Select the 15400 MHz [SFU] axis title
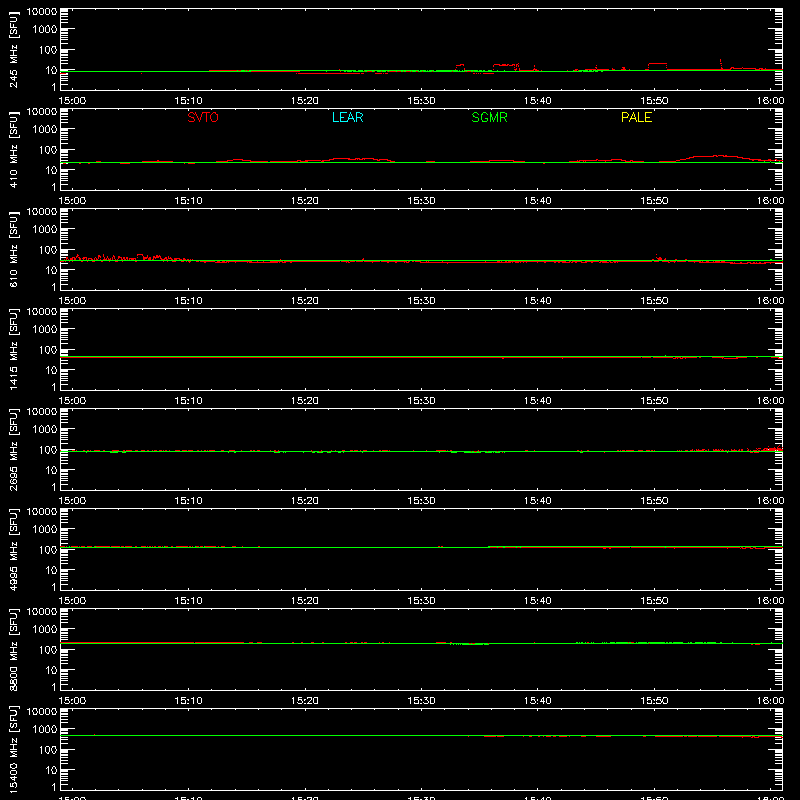 point(13,749)
